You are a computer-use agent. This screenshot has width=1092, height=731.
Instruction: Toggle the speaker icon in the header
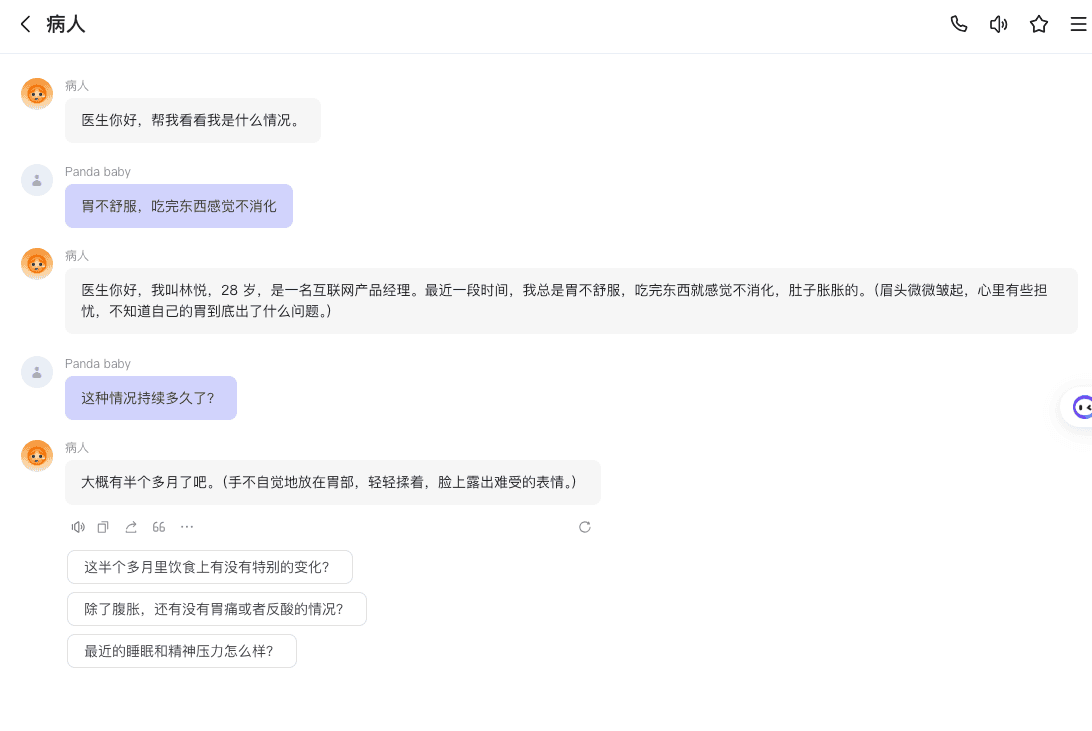998,24
